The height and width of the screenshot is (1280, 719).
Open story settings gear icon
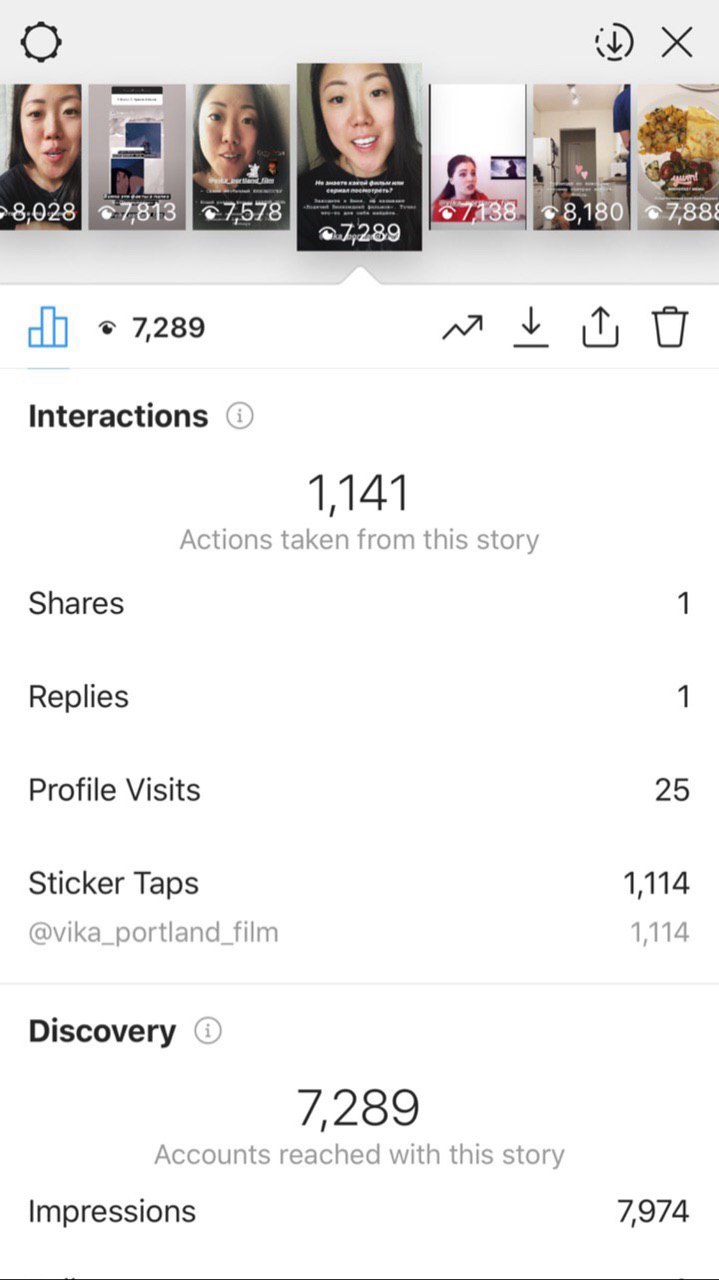tap(41, 42)
